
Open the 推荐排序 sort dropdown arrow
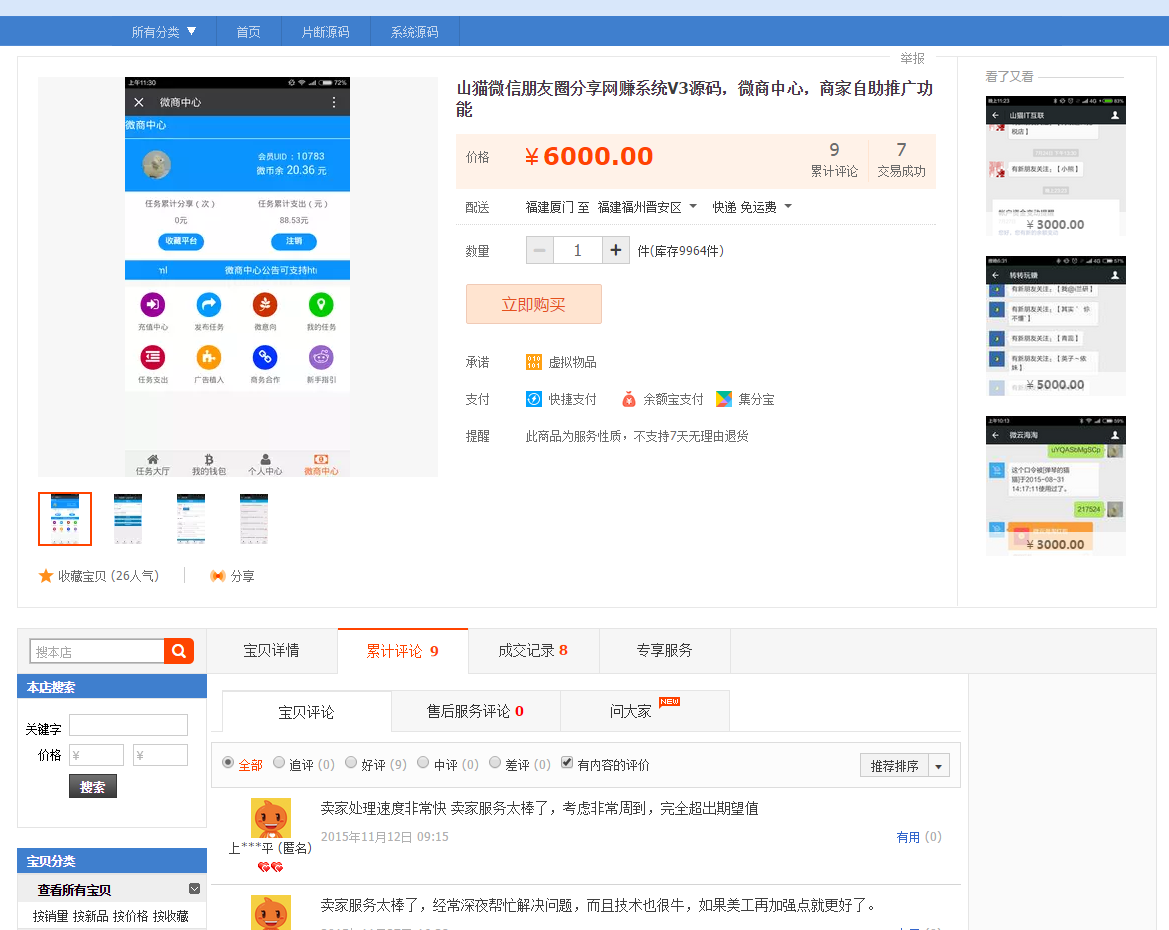tap(939, 766)
